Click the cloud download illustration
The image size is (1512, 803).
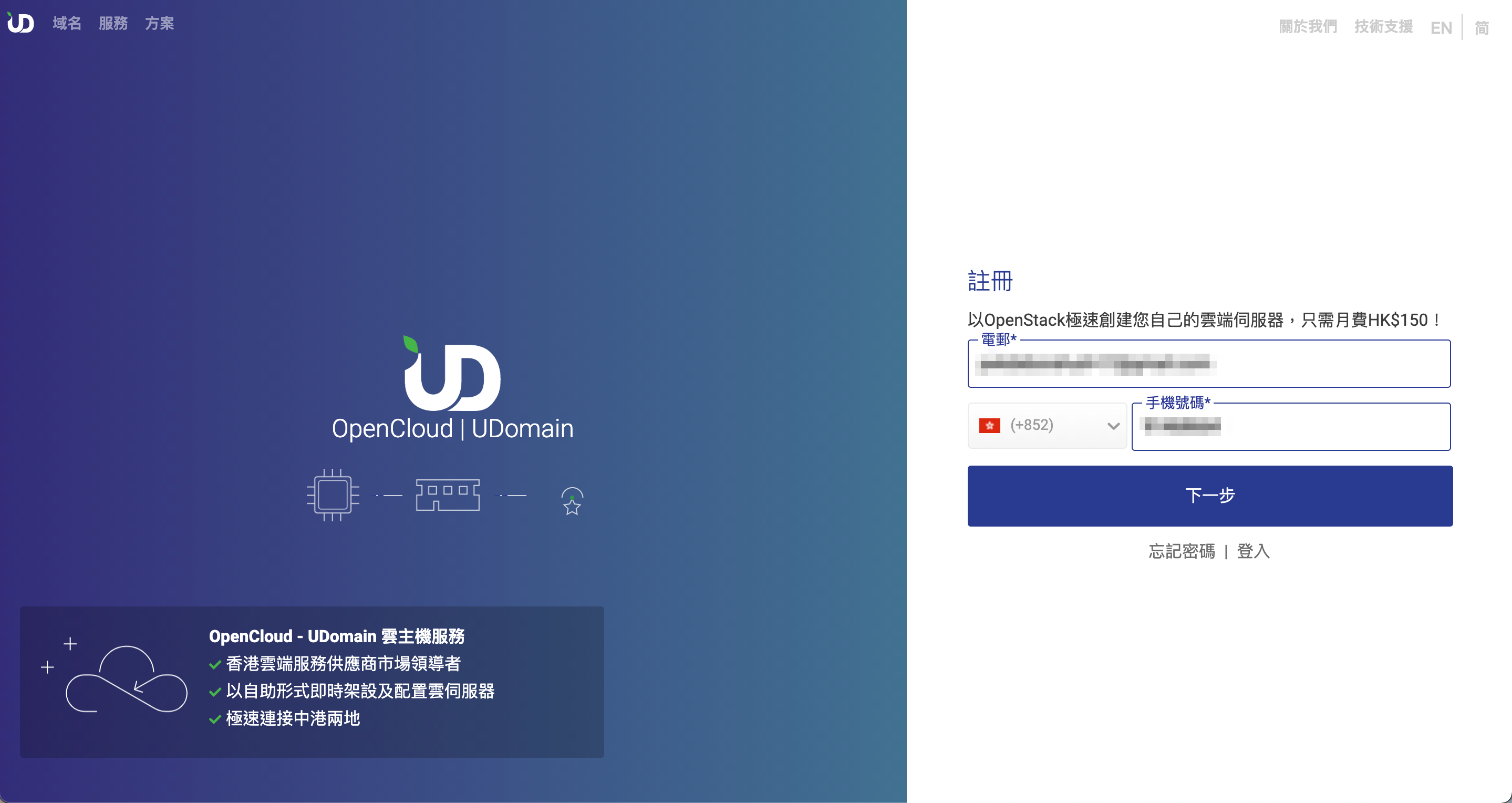pyautogui.click(x=126, y=681)
